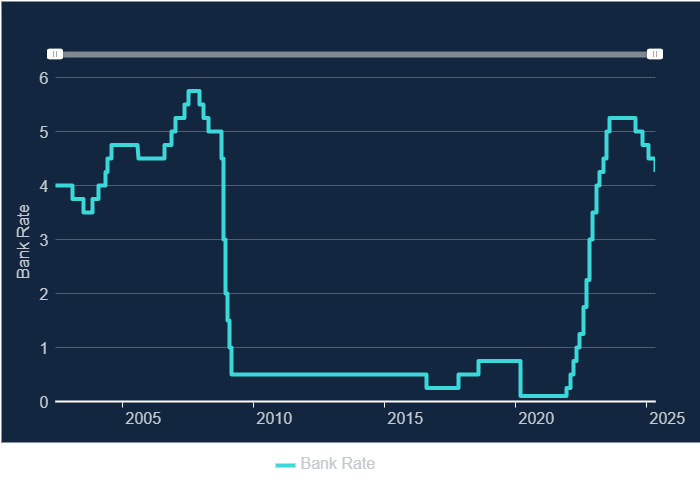Click the 5.25 plateau before 2025
The width and height of the screenshot is (700, 500).
point(622,118)
